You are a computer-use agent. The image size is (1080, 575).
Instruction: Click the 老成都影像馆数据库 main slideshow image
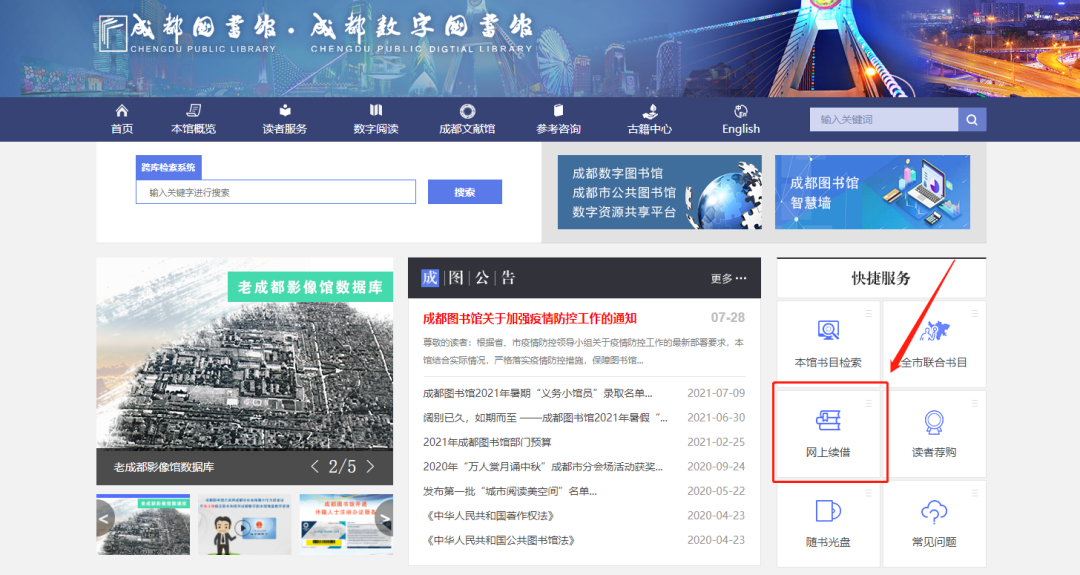[245, 353]
